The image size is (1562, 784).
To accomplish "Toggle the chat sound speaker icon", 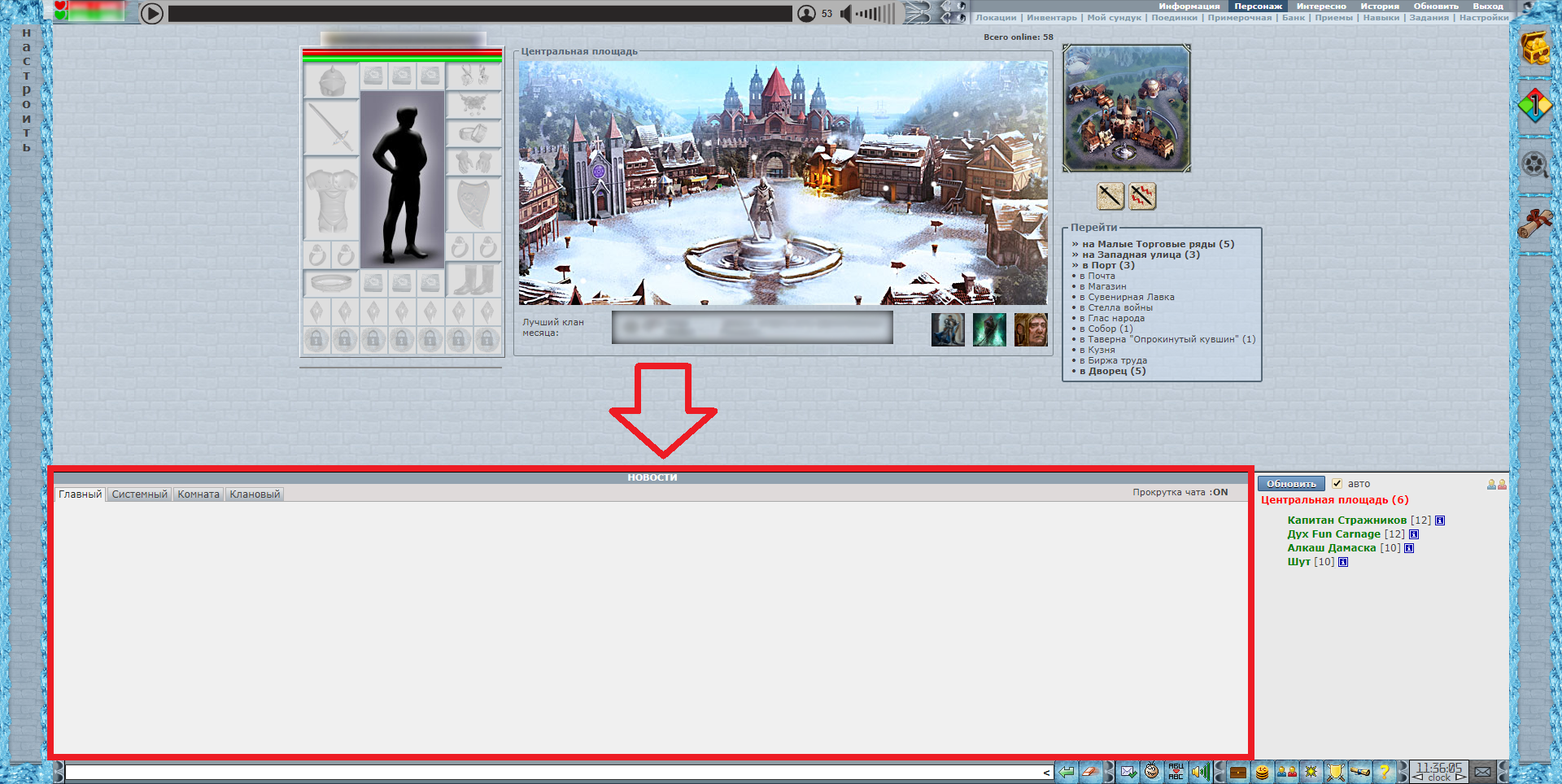I will [x=1199, y=772].
